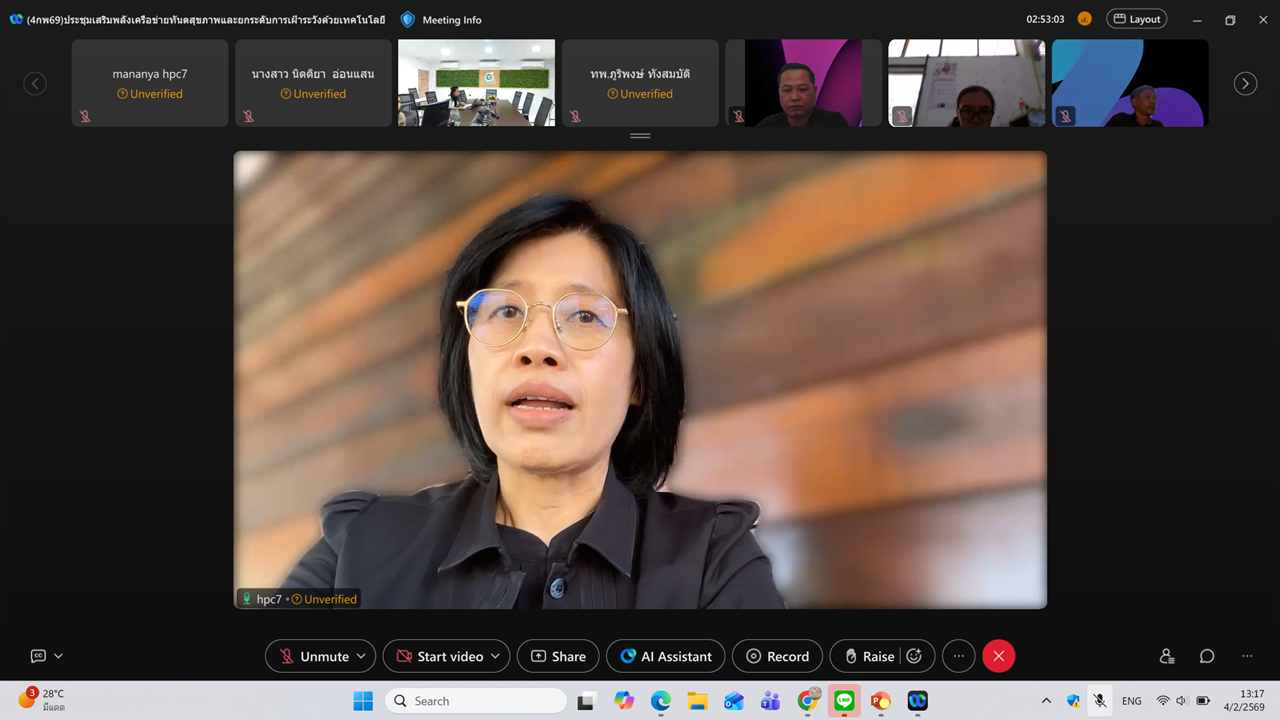Open audio options arrow beside Unmute
Image resolution: width=1280 pixels, height=720 pixels.
tap(361, 656)
